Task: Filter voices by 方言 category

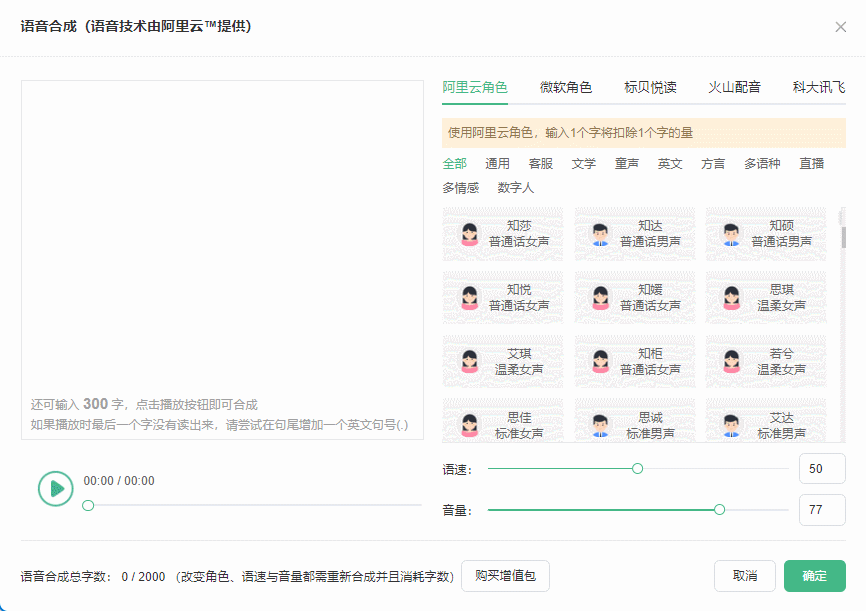Action: (712, 164)
